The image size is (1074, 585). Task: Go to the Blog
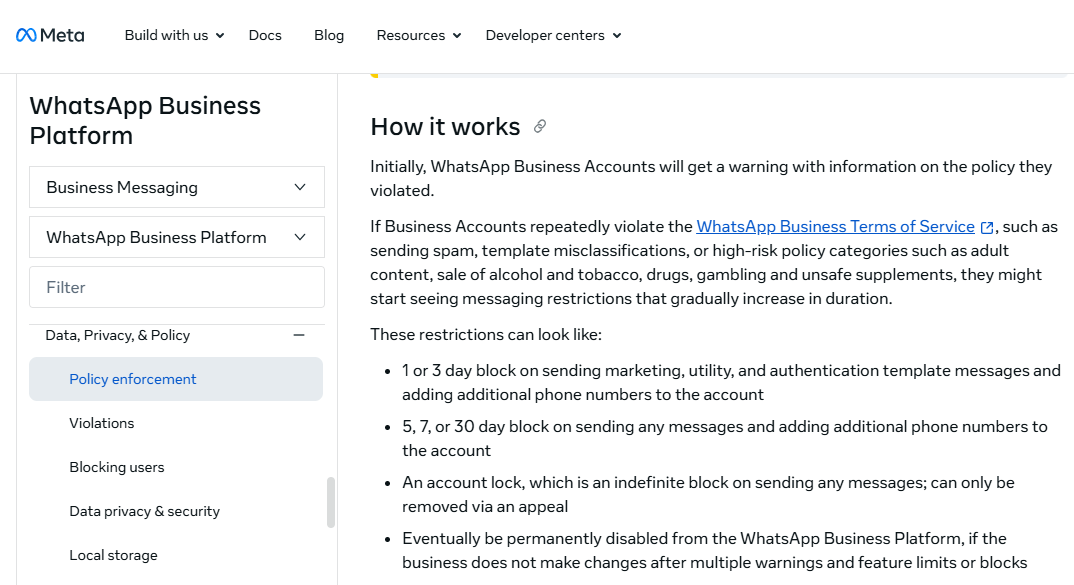point(329,35)
